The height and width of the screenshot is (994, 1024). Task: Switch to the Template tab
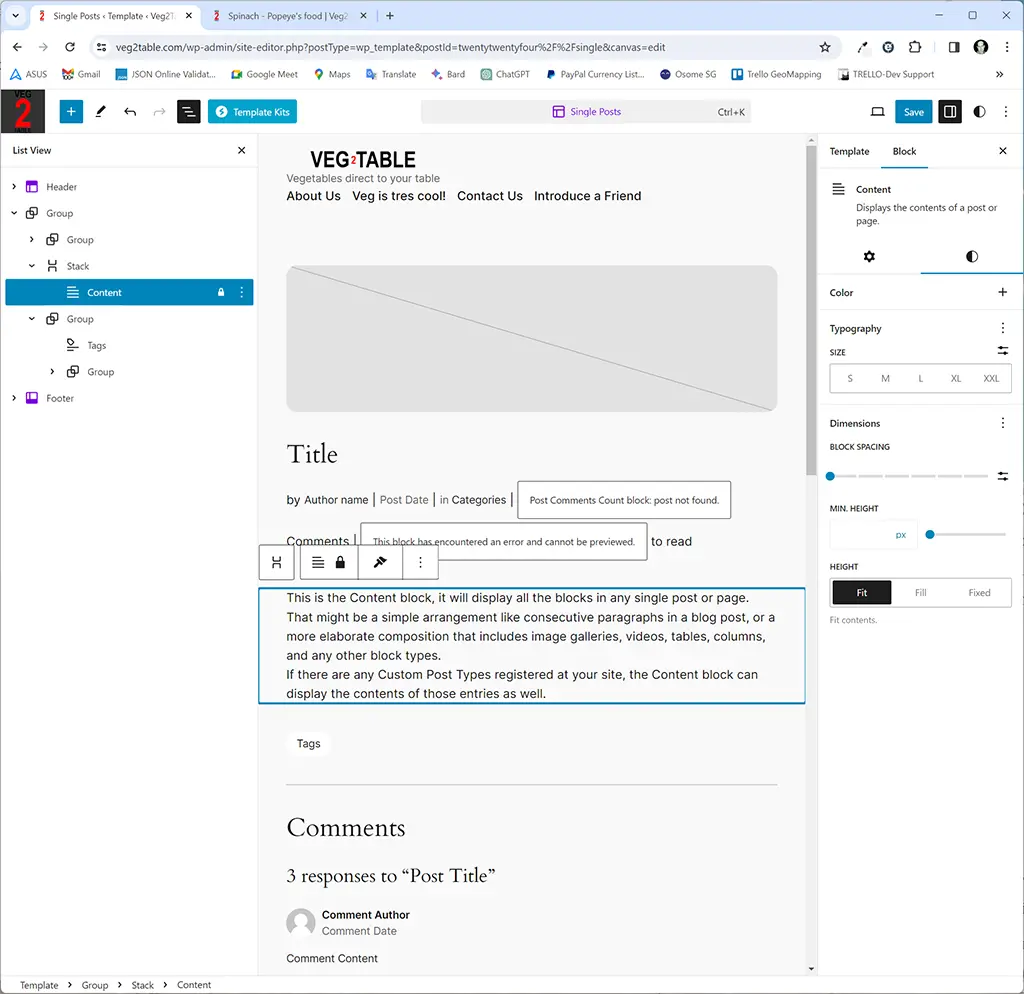(x=849, y=151)
